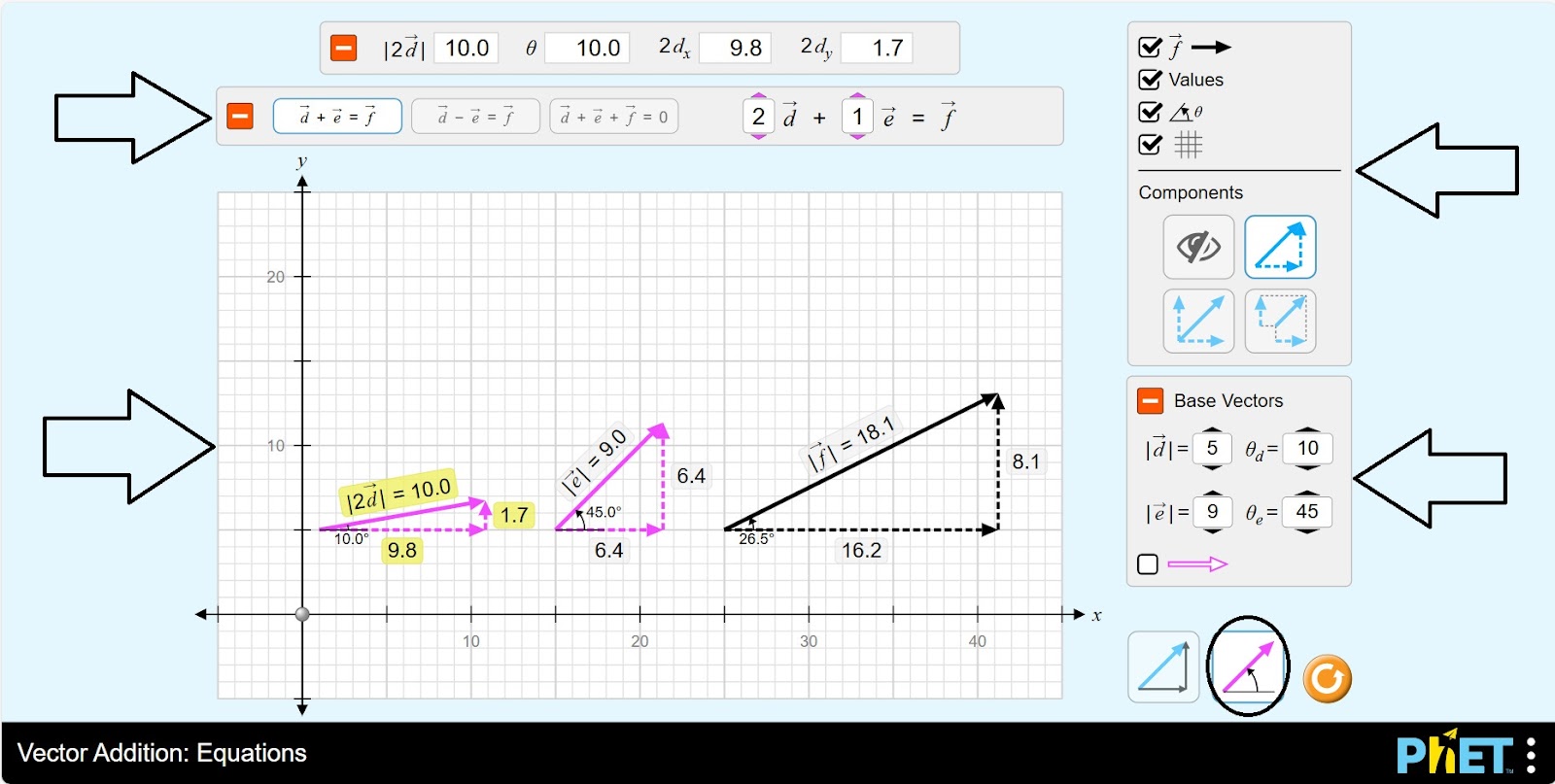Switch to polar coordinate snap mode
The height and width of the screenshot is (784, 1555).
click(1247, 666)
